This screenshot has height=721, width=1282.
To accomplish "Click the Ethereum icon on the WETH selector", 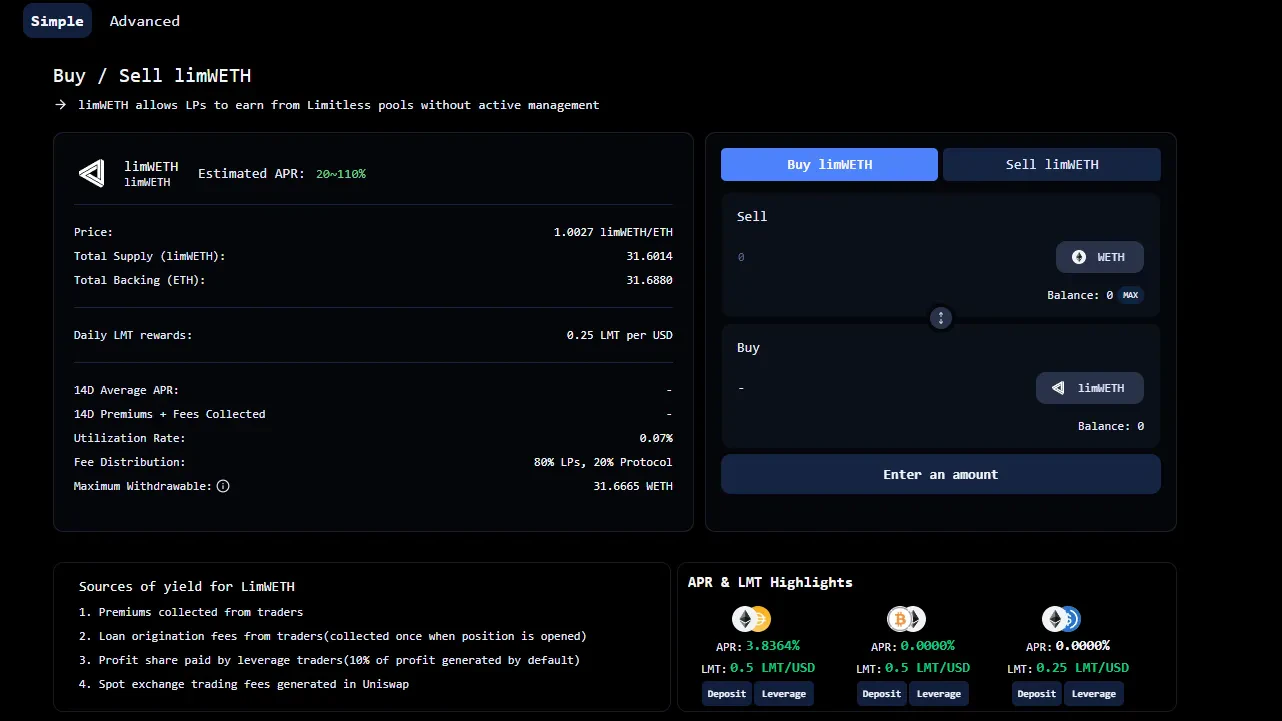I will (1079, 257).
